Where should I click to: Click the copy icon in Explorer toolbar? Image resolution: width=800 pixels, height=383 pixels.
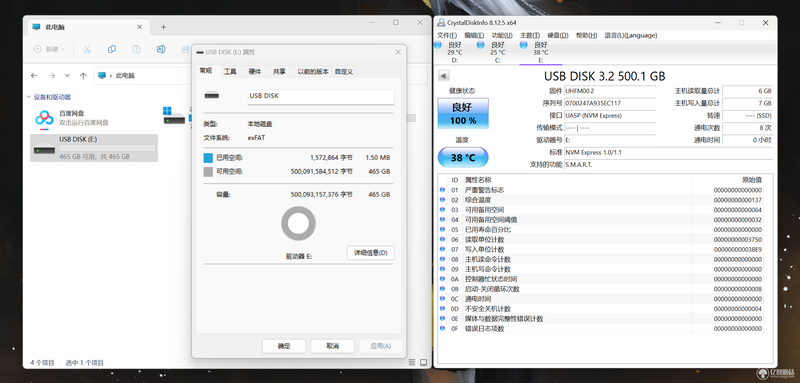click(112, 49)
